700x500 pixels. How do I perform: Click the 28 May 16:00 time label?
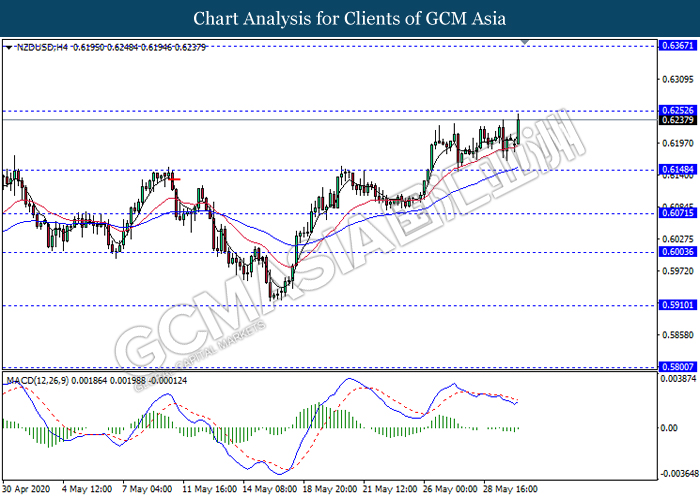tap(510, 489)
